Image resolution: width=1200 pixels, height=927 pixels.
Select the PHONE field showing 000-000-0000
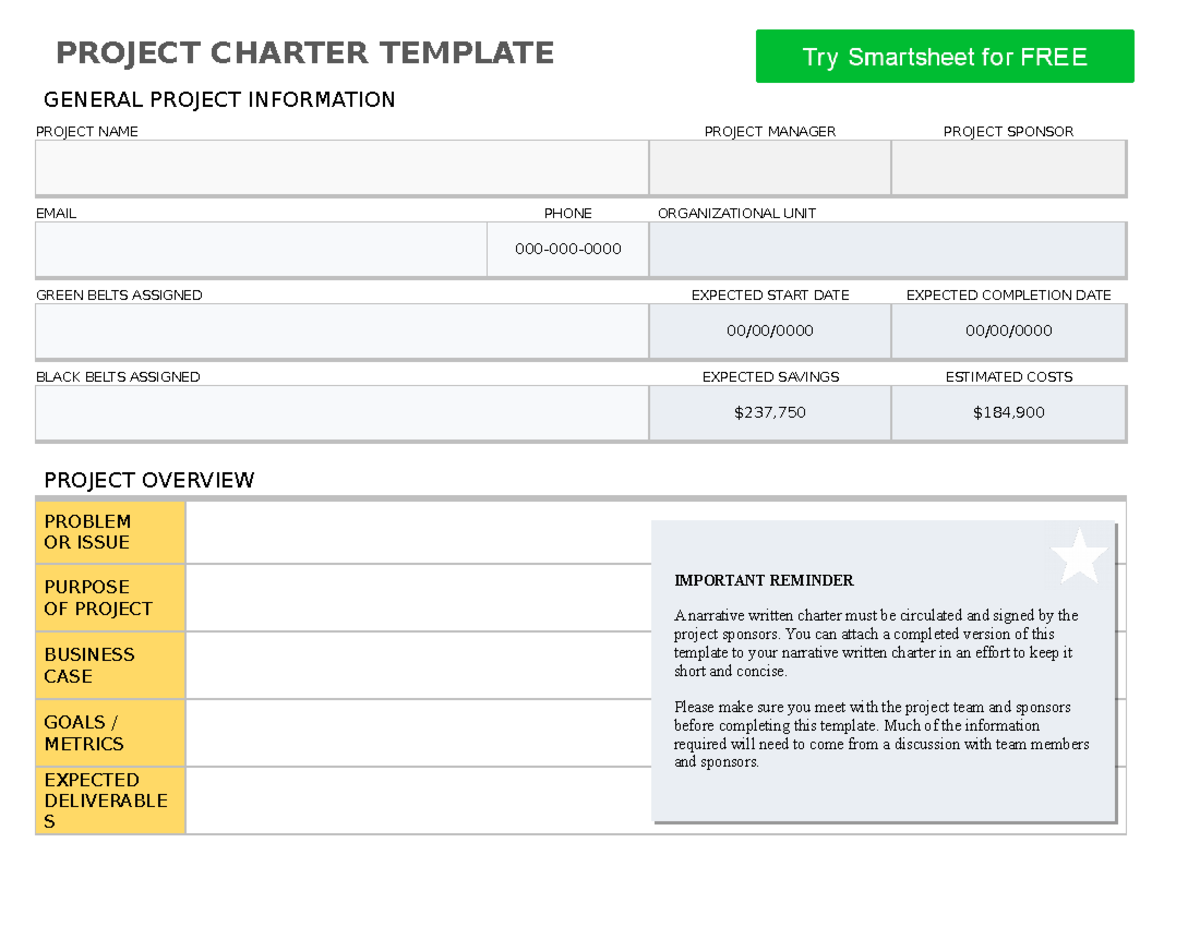(x=567, y=248)
